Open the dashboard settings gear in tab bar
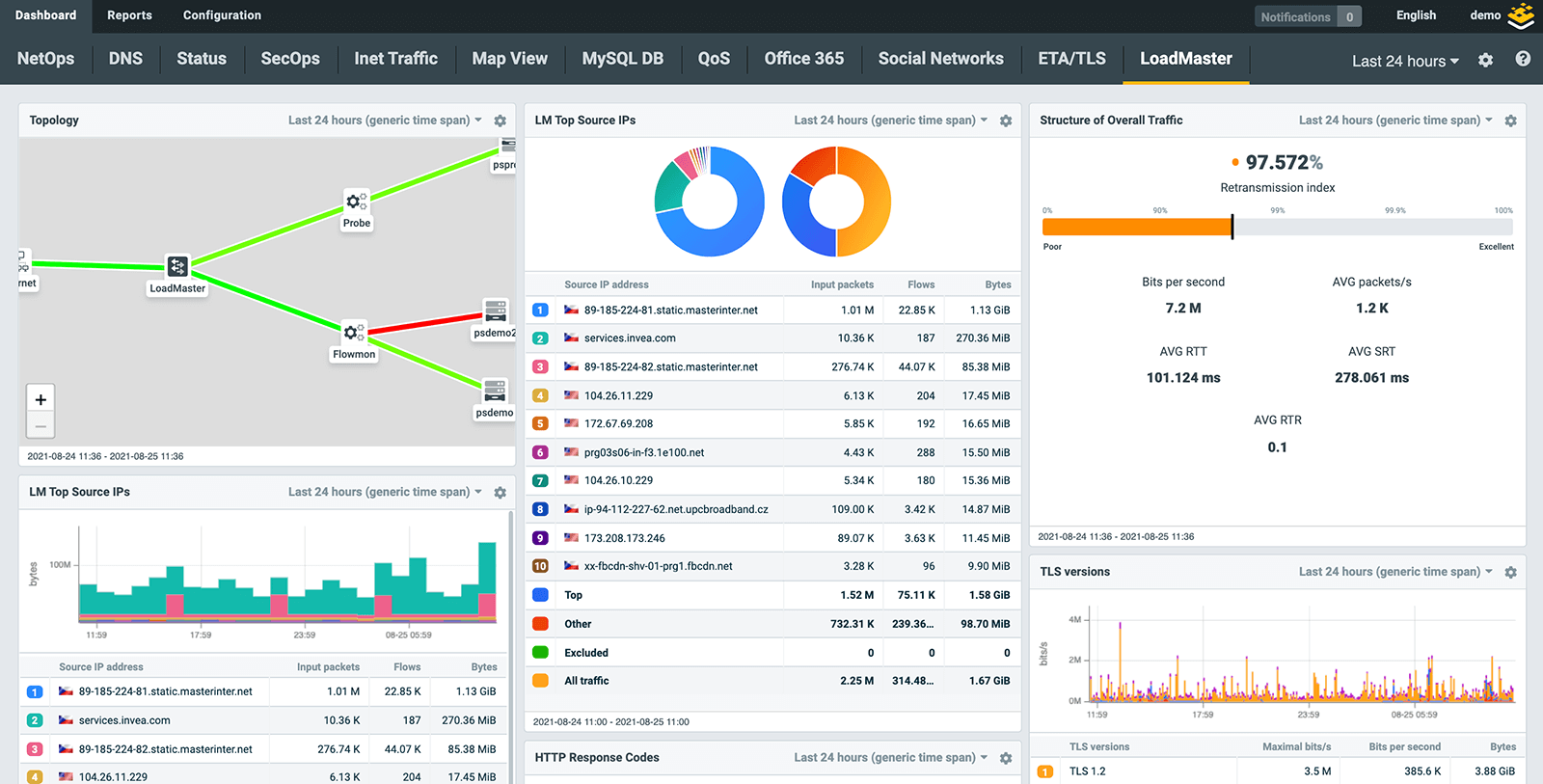 (1485, 60)
